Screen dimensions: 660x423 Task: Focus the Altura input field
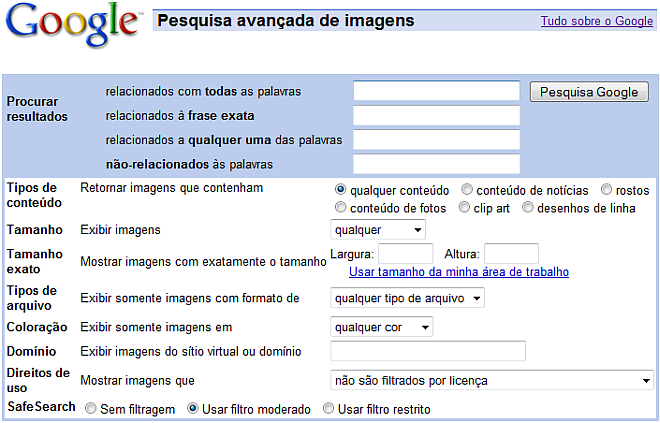(x=511, y=254)
